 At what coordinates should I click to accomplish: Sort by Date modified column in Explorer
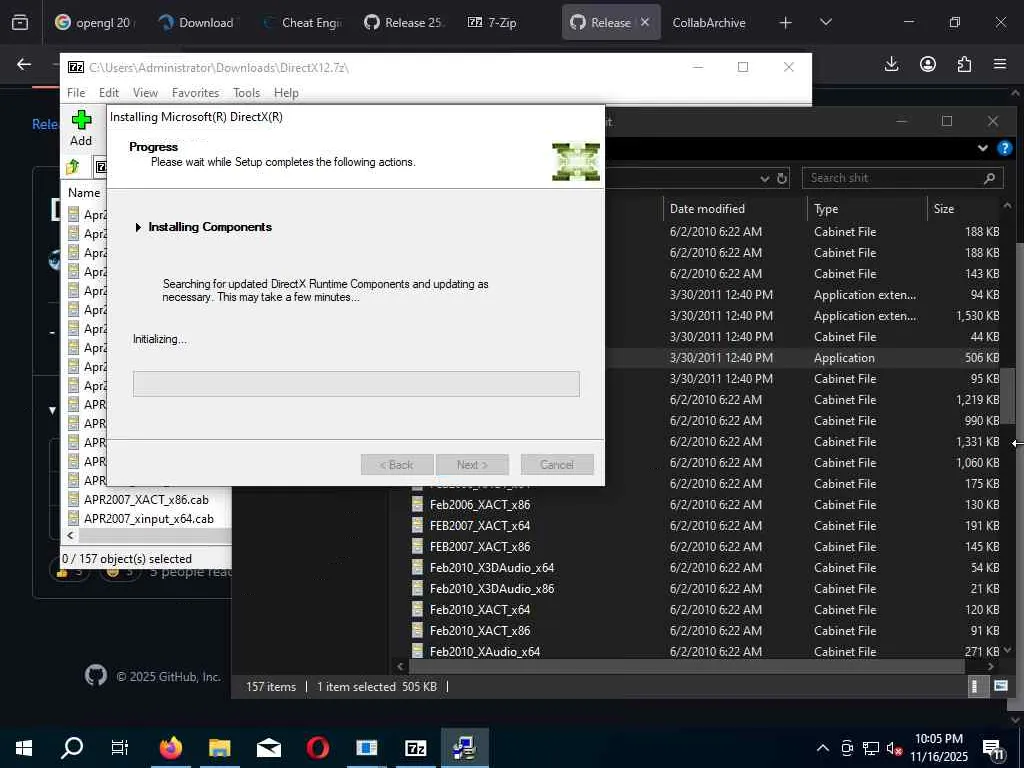[x=707, y=209]
